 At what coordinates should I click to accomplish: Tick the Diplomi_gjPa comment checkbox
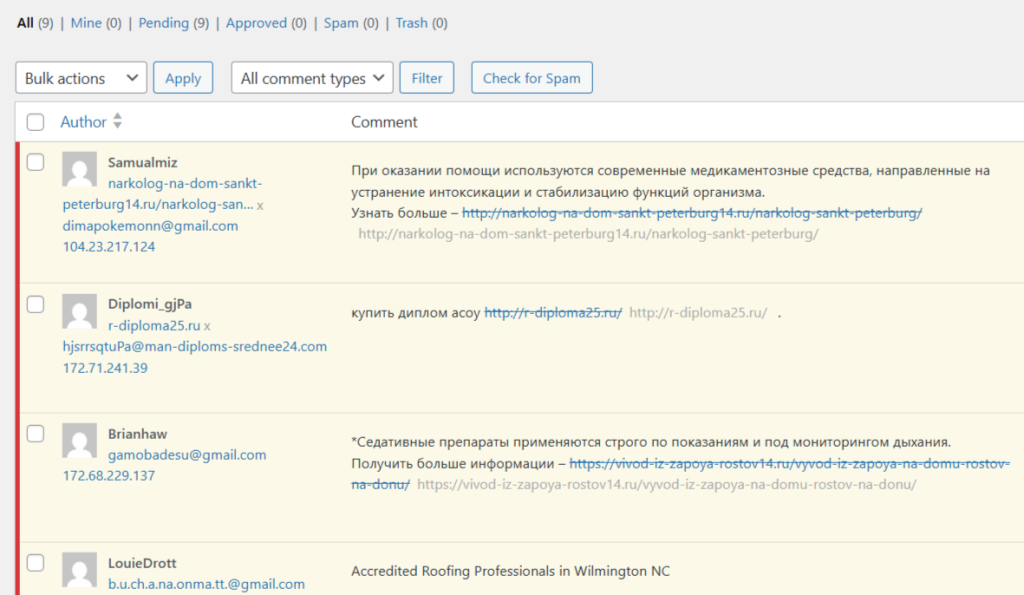[36, 303]
